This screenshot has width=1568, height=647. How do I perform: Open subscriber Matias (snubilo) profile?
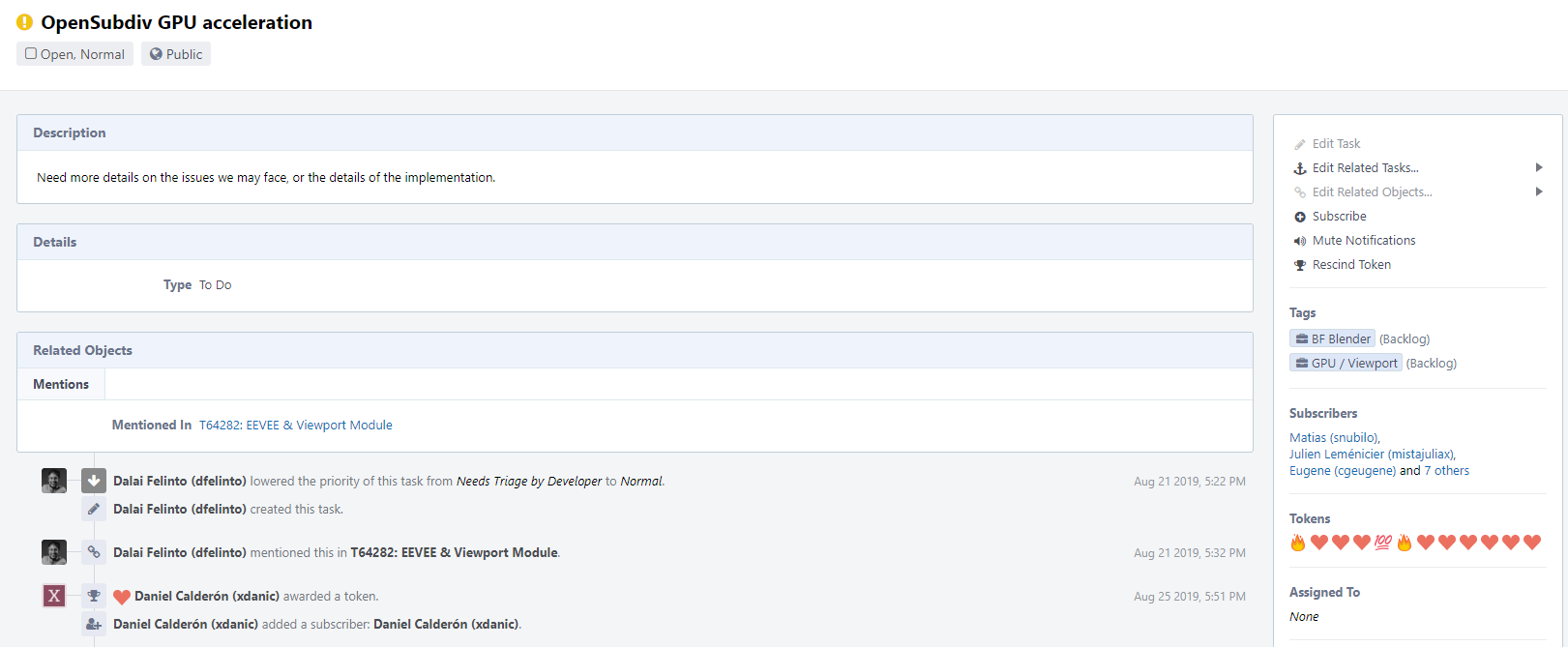(x=1333, y=438)
